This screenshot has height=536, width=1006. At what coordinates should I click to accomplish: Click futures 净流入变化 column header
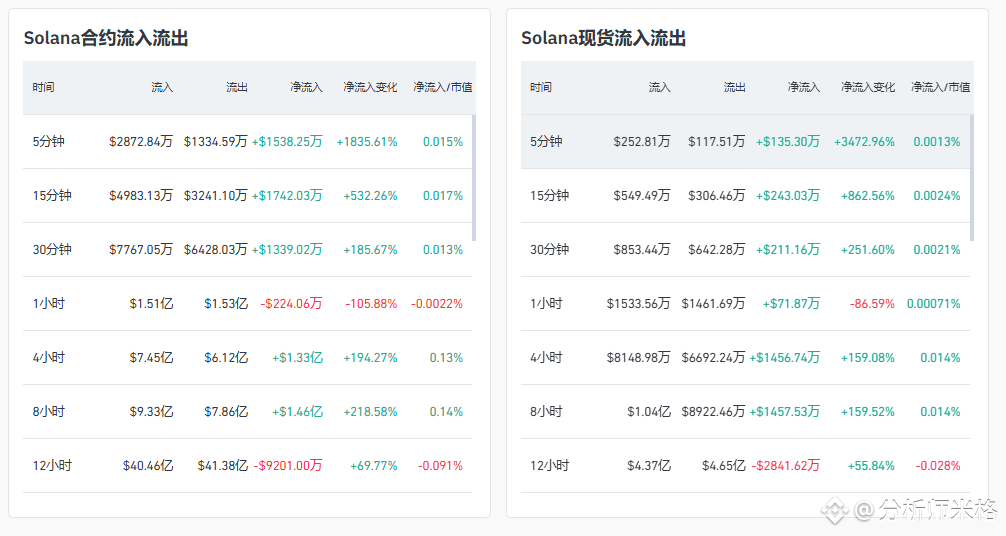[370, 87]
